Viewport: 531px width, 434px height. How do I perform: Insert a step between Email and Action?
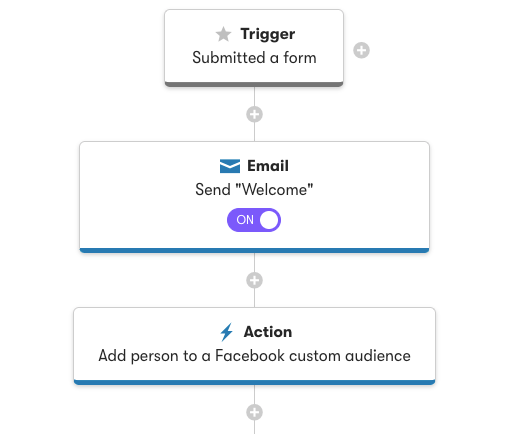254,280
